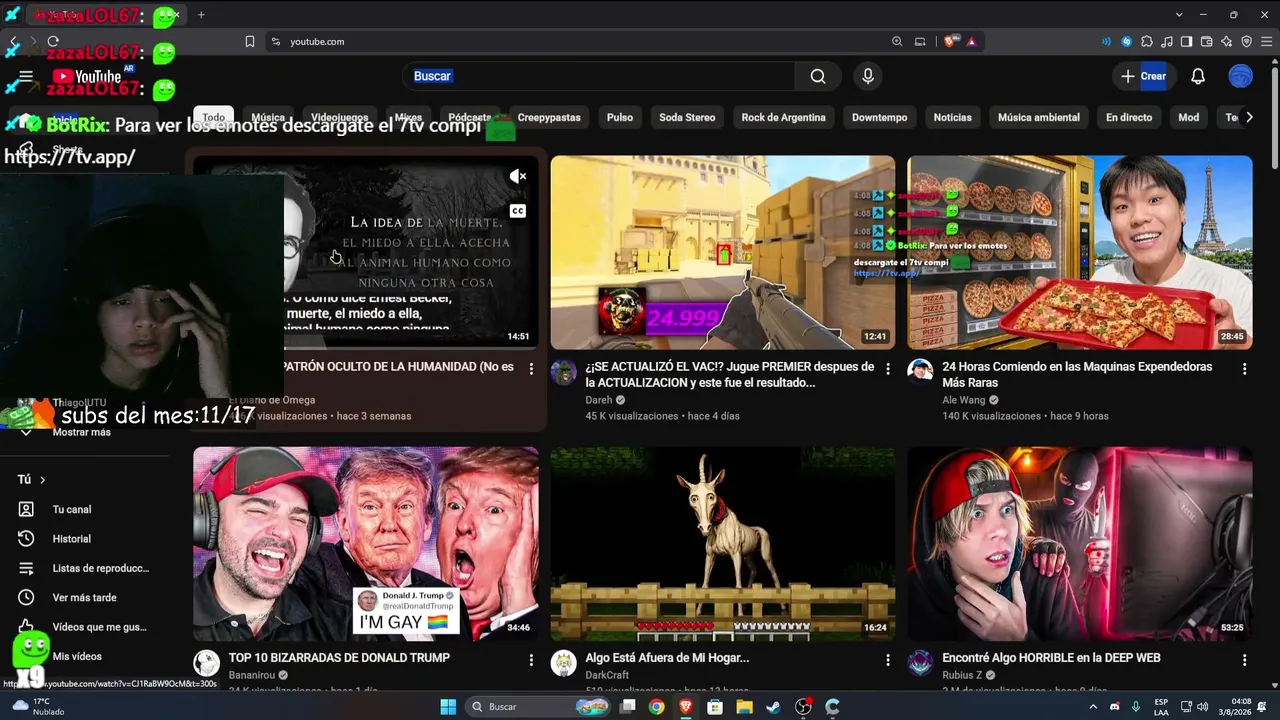Open the browser extensions puzzle icon
Image resolution: width=1280 pixels, height=720 pixels.
(1147, 41)
